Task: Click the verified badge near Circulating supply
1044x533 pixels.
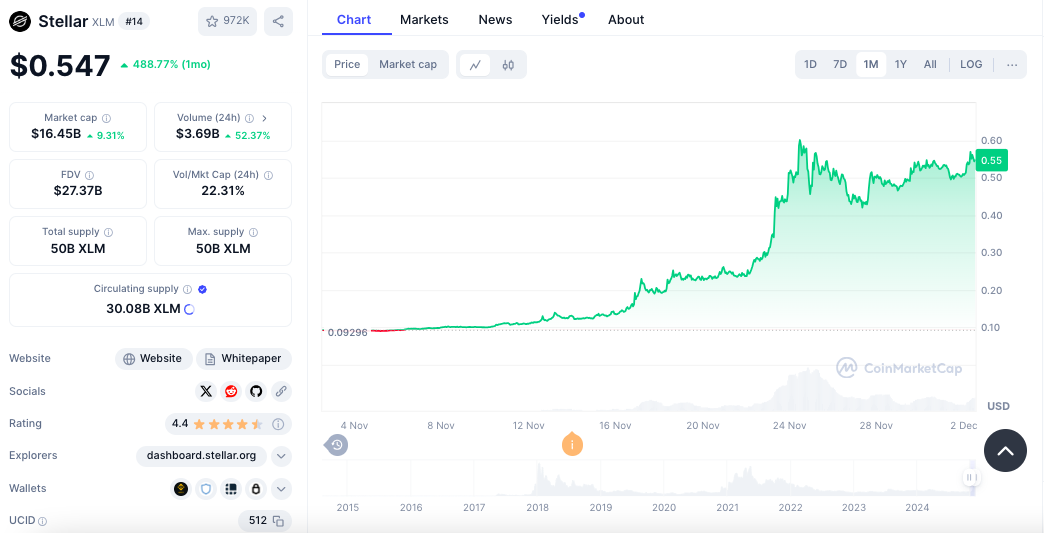Action: coord(202,289)
